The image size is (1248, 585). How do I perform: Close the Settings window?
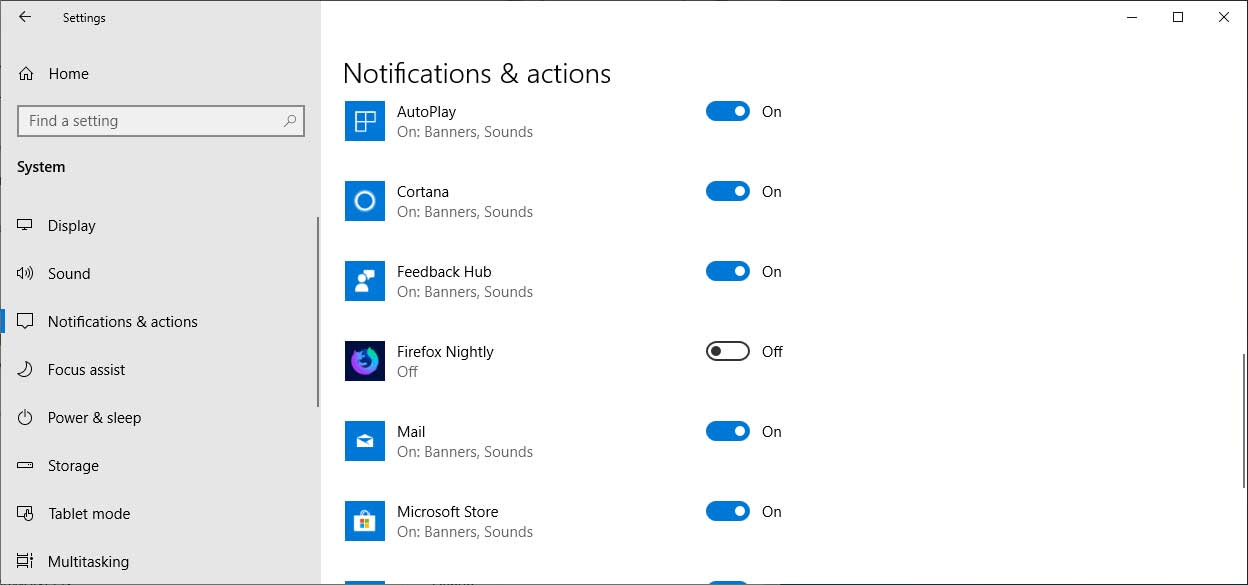(x=1224, y=17)
